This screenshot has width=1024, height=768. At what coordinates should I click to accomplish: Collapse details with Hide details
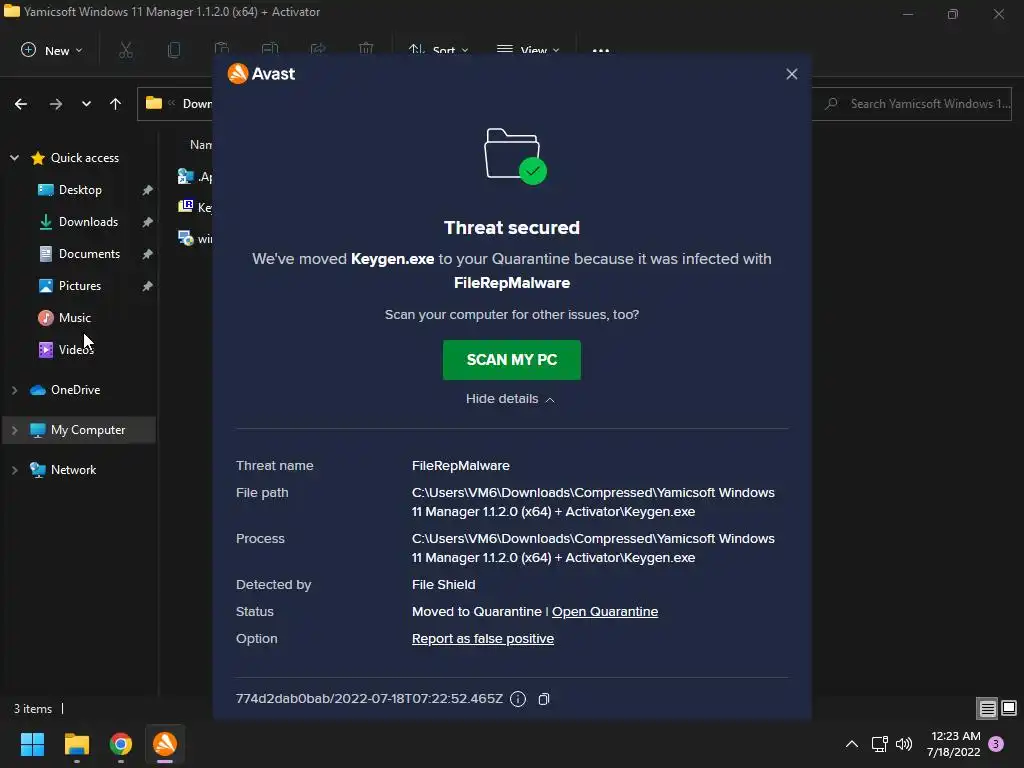(510, 399)
